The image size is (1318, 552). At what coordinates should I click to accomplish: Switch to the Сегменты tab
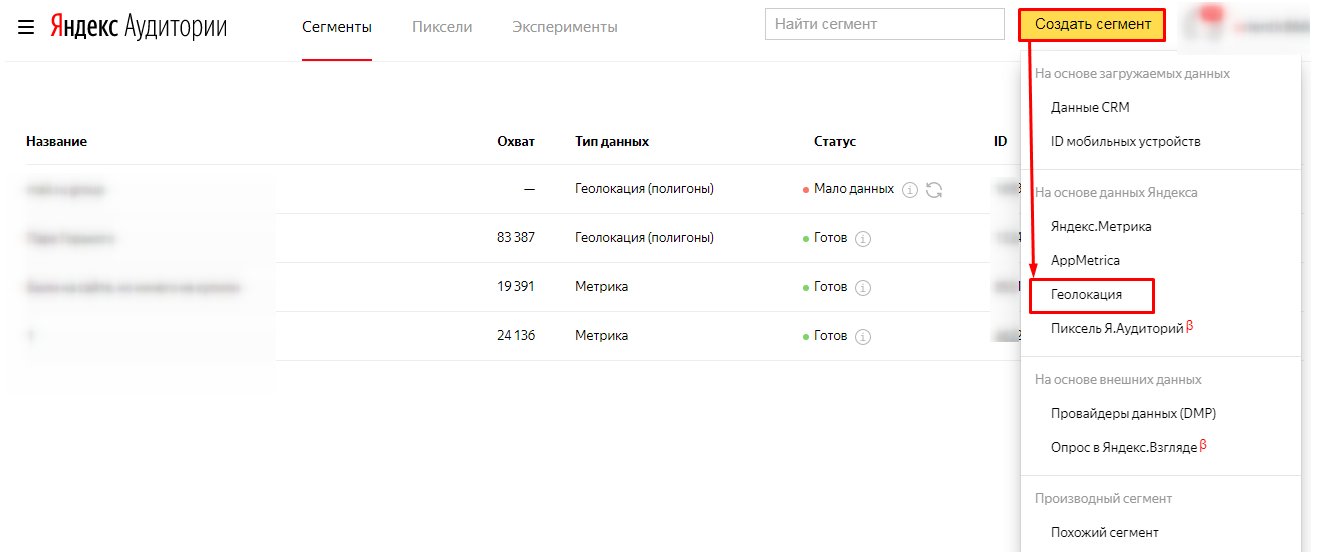[337, 27]
